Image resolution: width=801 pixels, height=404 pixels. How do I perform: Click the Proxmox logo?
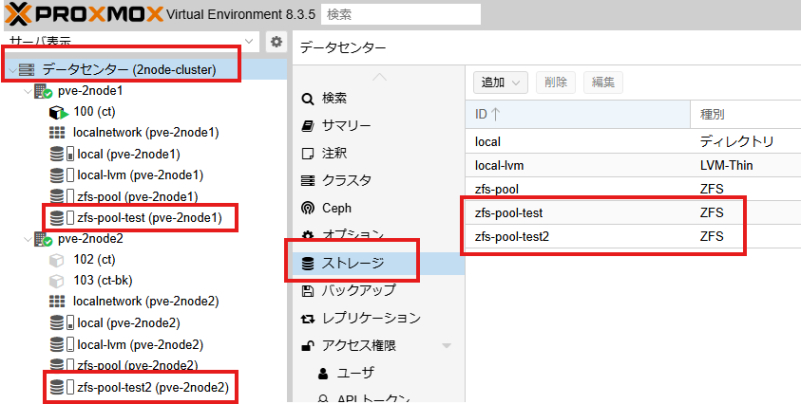click(84, 13)
